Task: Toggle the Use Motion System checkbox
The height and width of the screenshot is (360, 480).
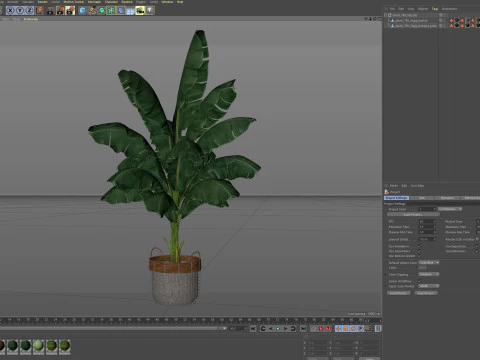Action: click(x=420, y=256)
